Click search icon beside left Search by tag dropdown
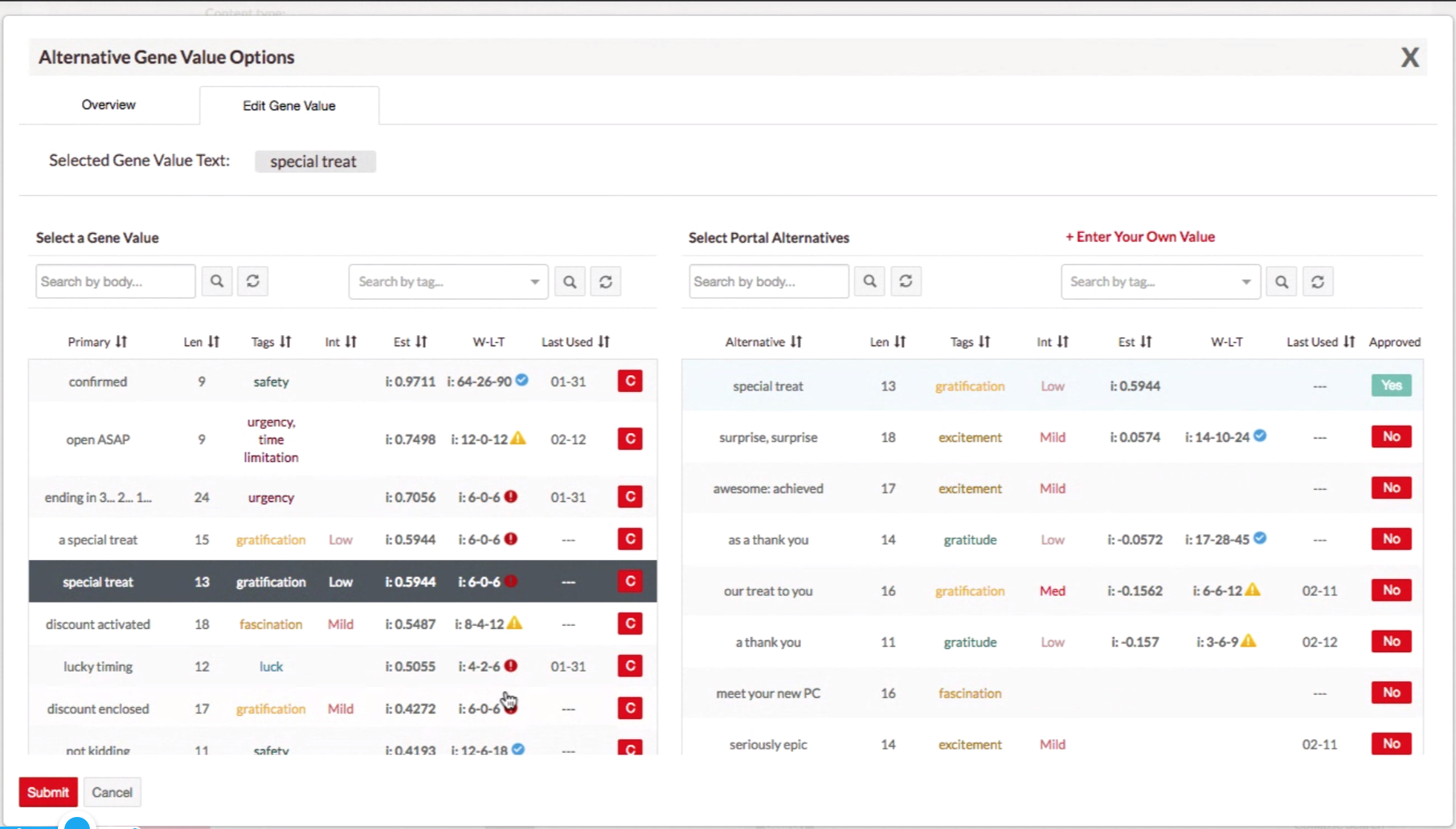1456x829 pixels. pyautogui.click(x=570, y=282)
